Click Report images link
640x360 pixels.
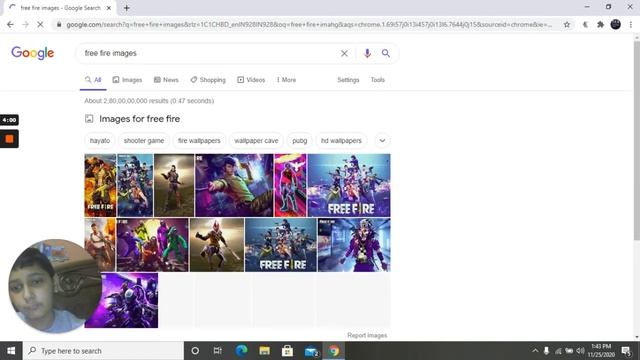[x=367, y=335]
